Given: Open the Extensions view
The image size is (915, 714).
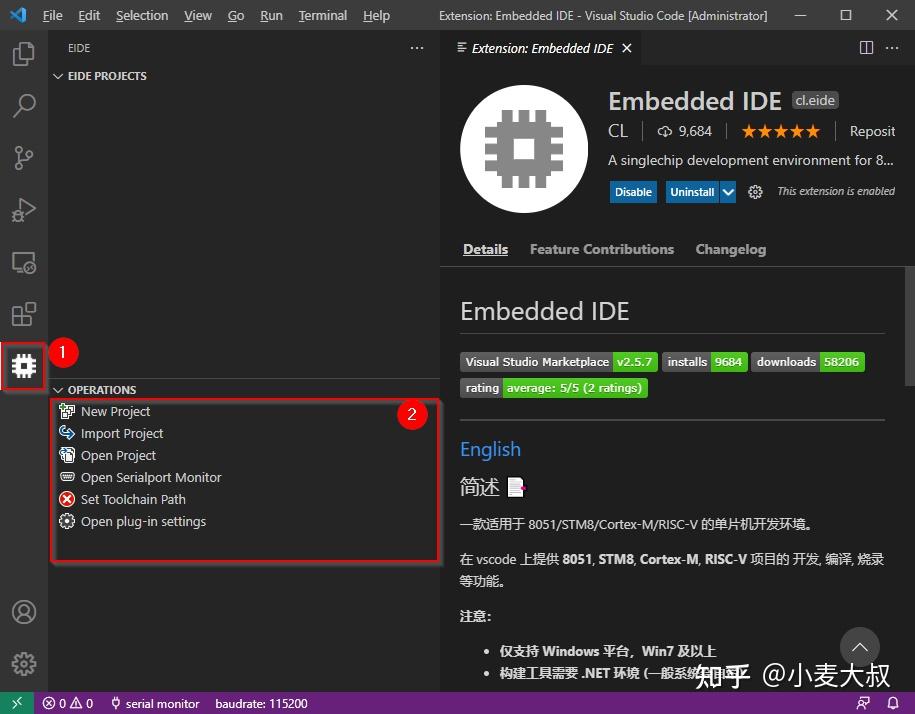Looking at the screenshot, I should tap(23, 314).
